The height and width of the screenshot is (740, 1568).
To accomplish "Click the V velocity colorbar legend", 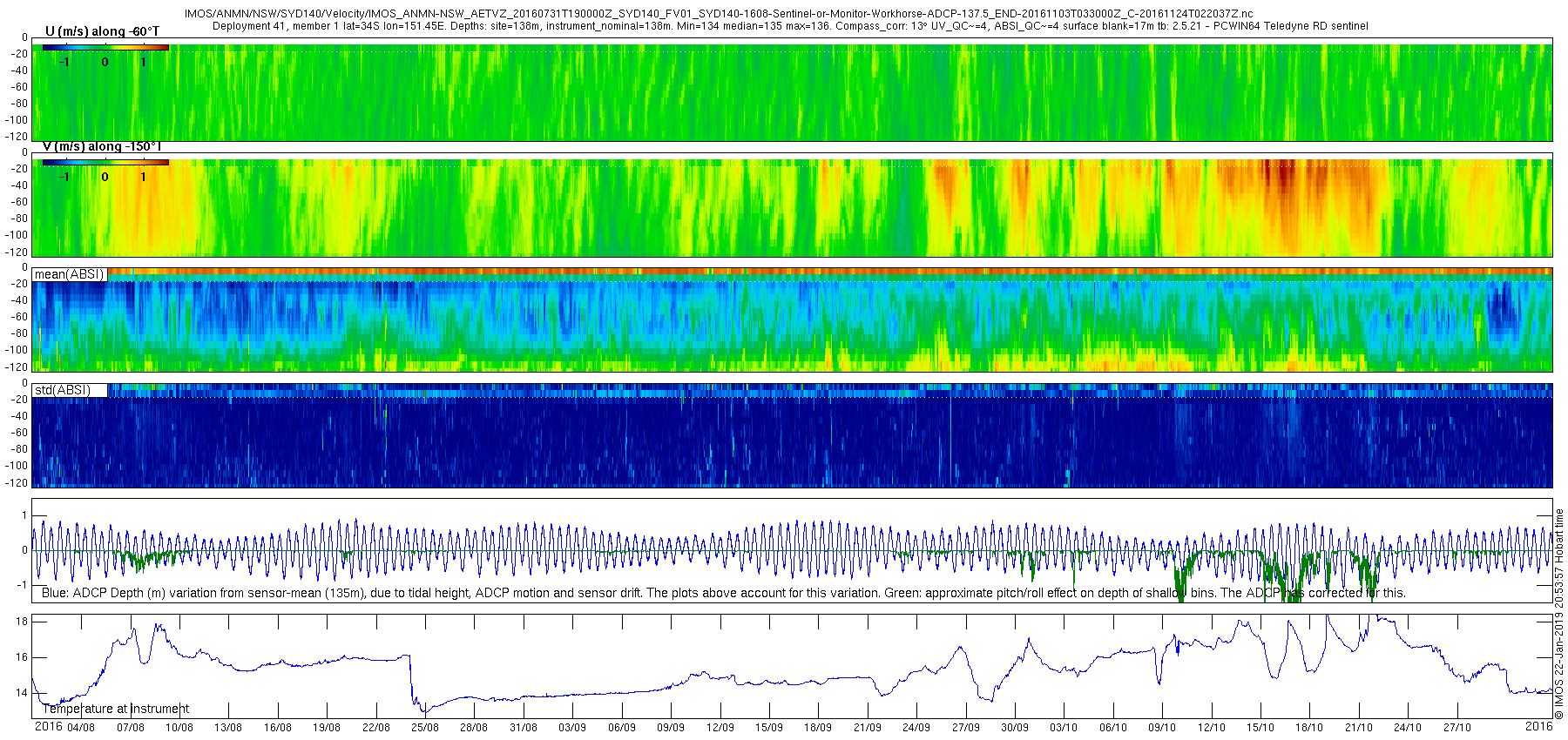I will [105, 171].
